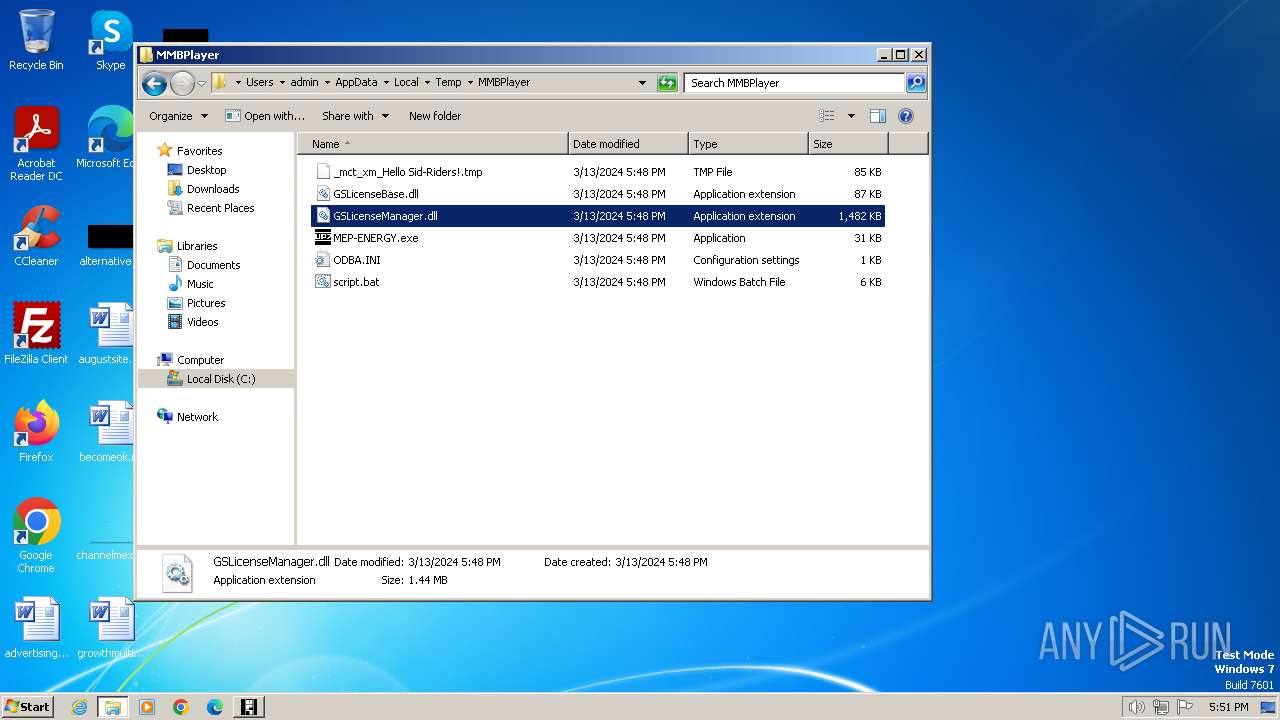Click the search magnifier icon
Screen dimensions: 1280x720
pyautogui.click(x=915, y=83)
